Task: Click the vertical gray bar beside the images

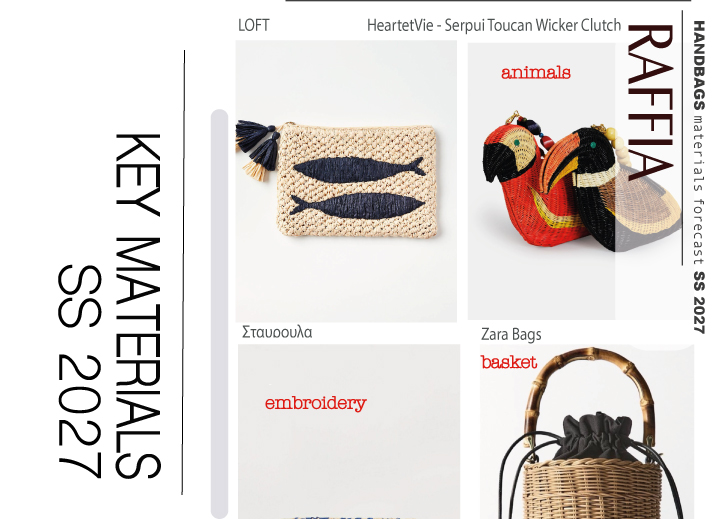Action: coord(219,313)
